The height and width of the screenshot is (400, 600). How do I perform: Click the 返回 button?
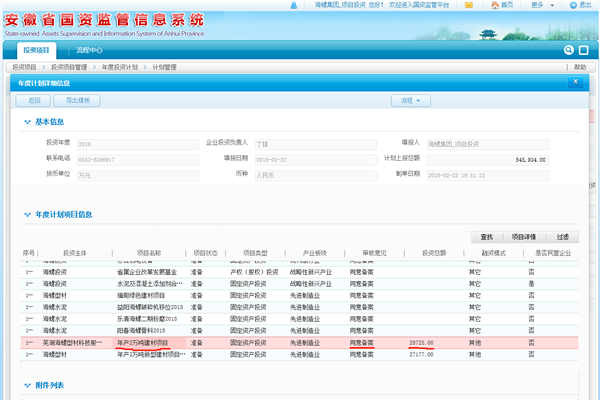coord(34,100)
